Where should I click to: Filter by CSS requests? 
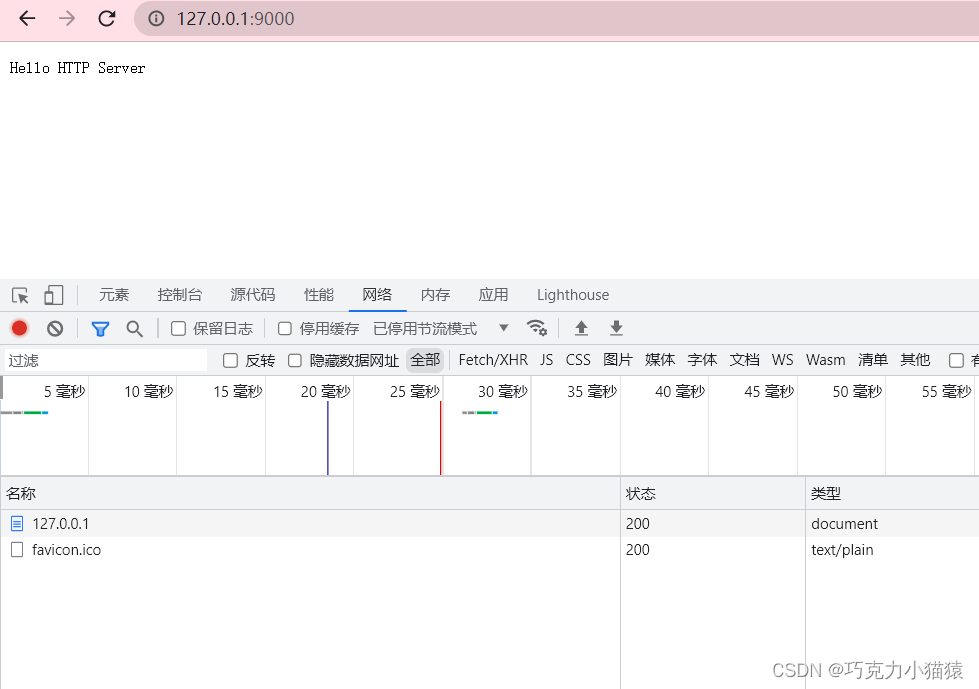[578, 360]
